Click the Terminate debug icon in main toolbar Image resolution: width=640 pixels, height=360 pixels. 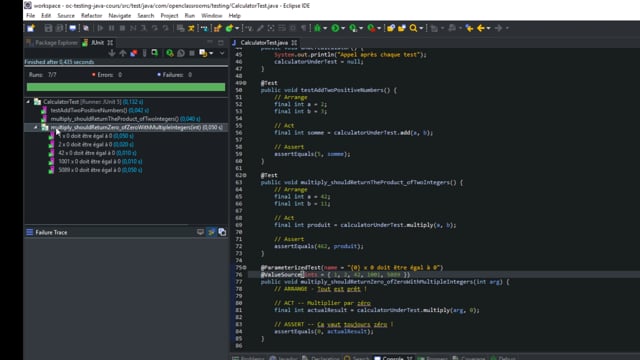(122, 28)
